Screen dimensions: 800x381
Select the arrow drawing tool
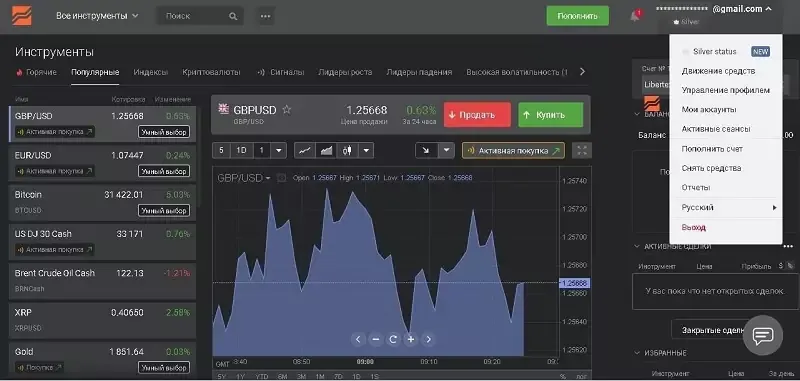(x=426, y=150)
